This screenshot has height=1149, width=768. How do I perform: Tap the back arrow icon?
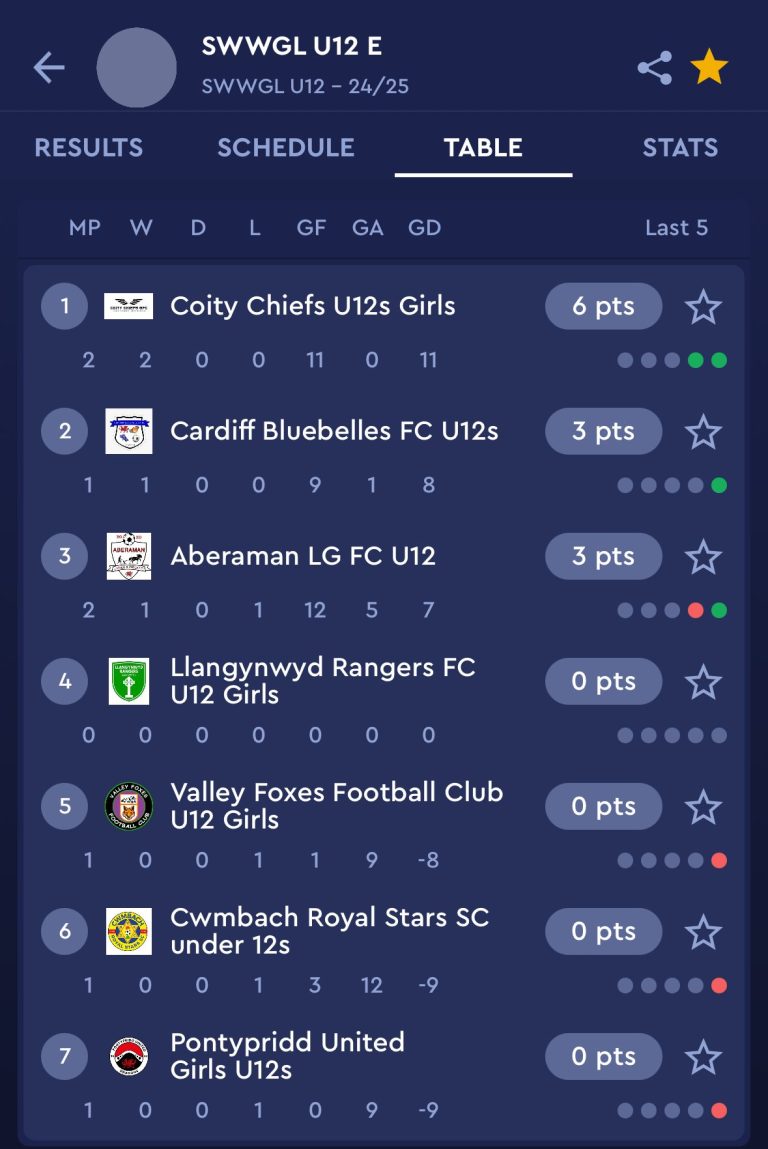[x=49, y=67]
